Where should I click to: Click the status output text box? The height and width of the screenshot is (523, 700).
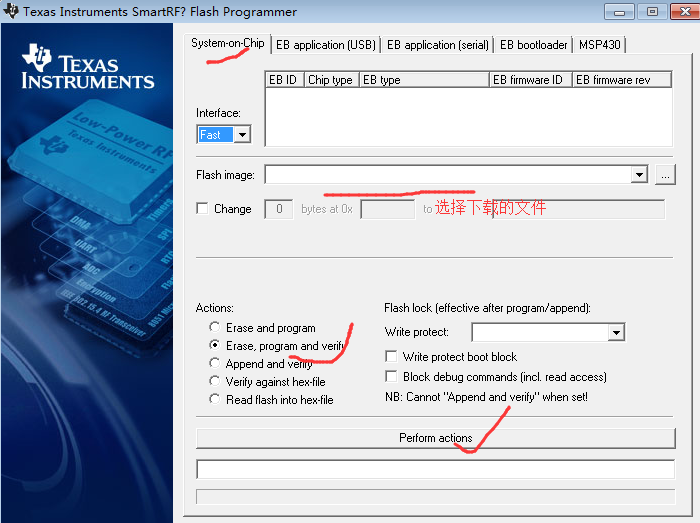(x=436, y=469)
